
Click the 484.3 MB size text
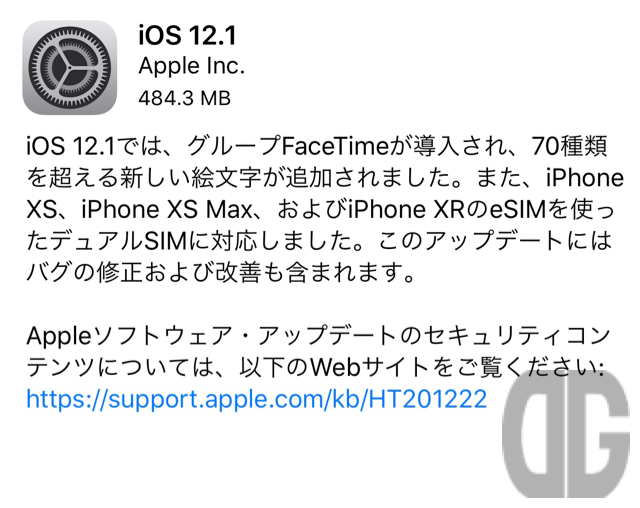coord(184,98)
